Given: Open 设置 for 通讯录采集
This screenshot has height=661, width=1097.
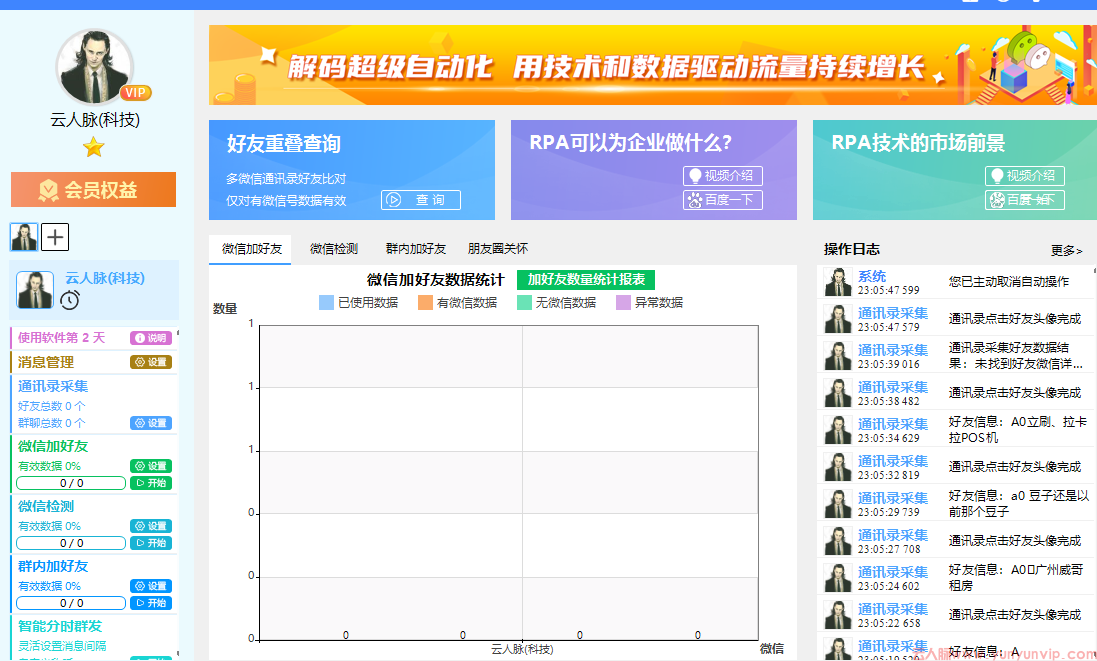Looking at the screenshot, I should click(x=151, y=423).
